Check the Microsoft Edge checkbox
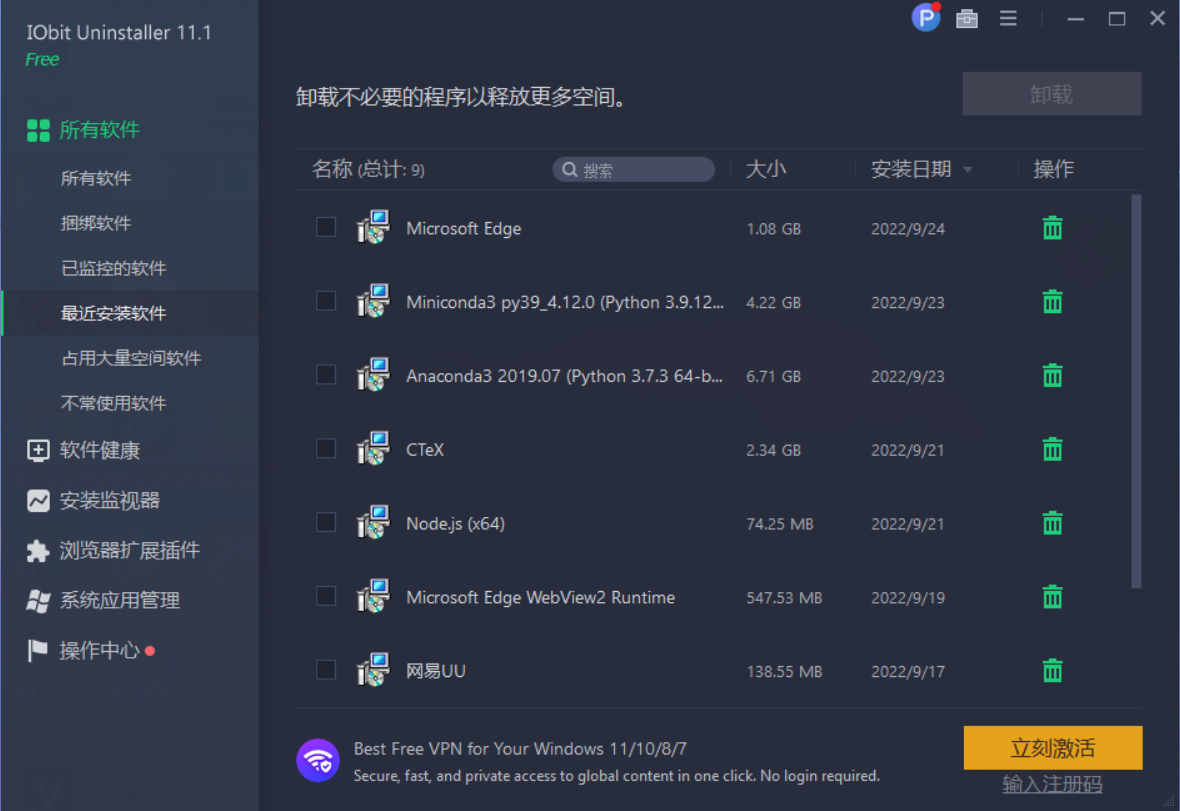Screen dimensions: 1180x811 pos(326,227)
